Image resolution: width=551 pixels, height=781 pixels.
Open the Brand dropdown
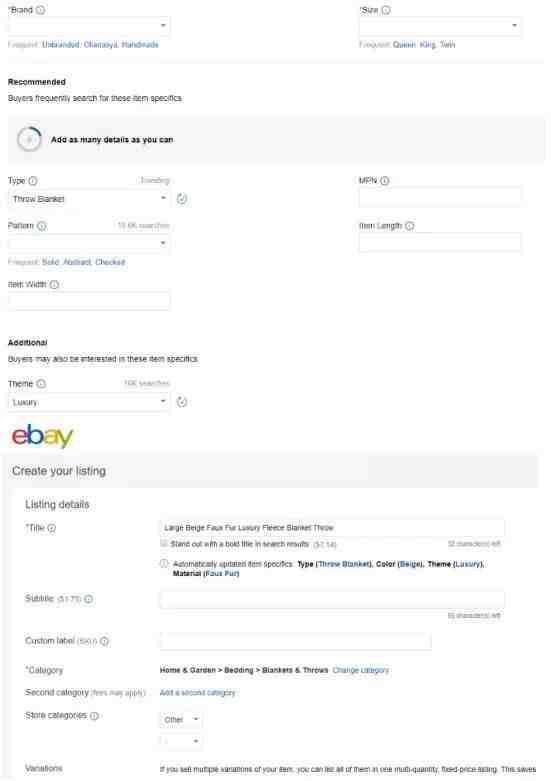tap(89, 25)
